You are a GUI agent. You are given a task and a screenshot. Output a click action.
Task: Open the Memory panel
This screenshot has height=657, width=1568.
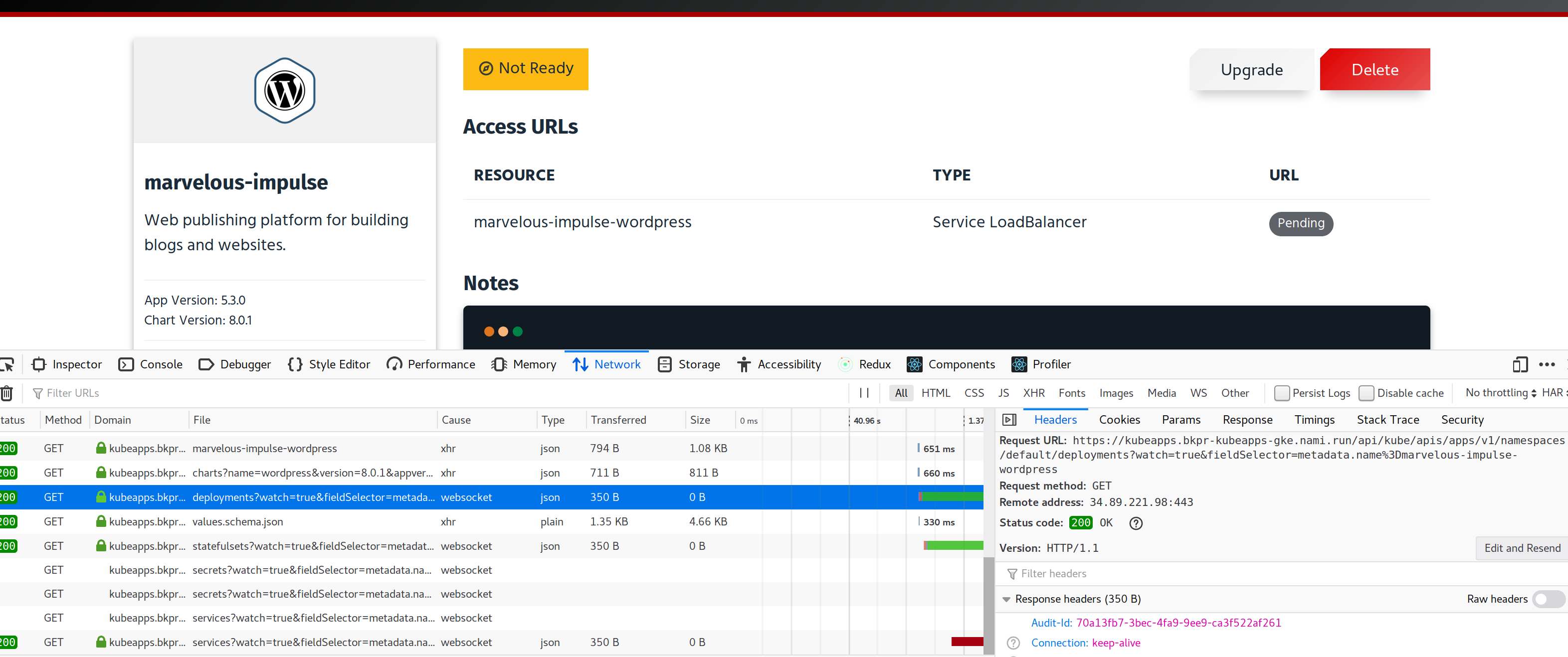524,364
